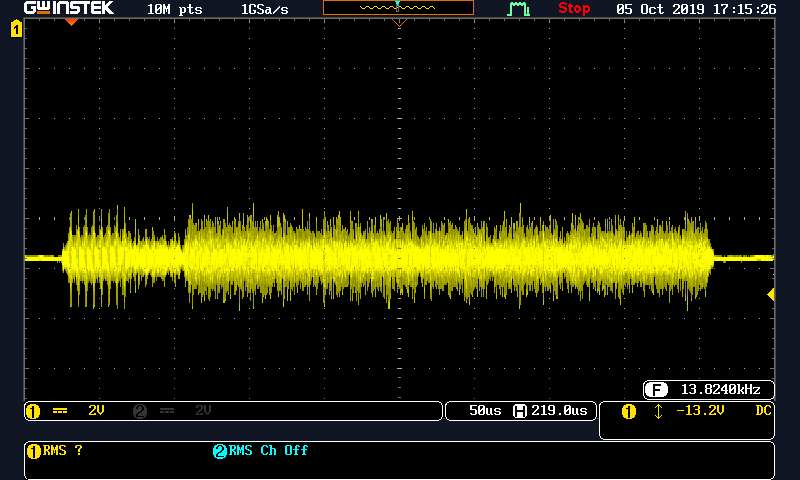Click the trigger source channel 1 badge
Image resolution: width=800 pixels, height=480 pixels.
pos(628,411)
